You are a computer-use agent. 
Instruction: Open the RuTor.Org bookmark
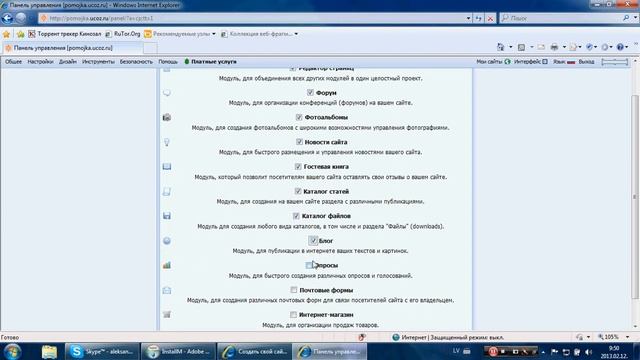coord(122,34)
